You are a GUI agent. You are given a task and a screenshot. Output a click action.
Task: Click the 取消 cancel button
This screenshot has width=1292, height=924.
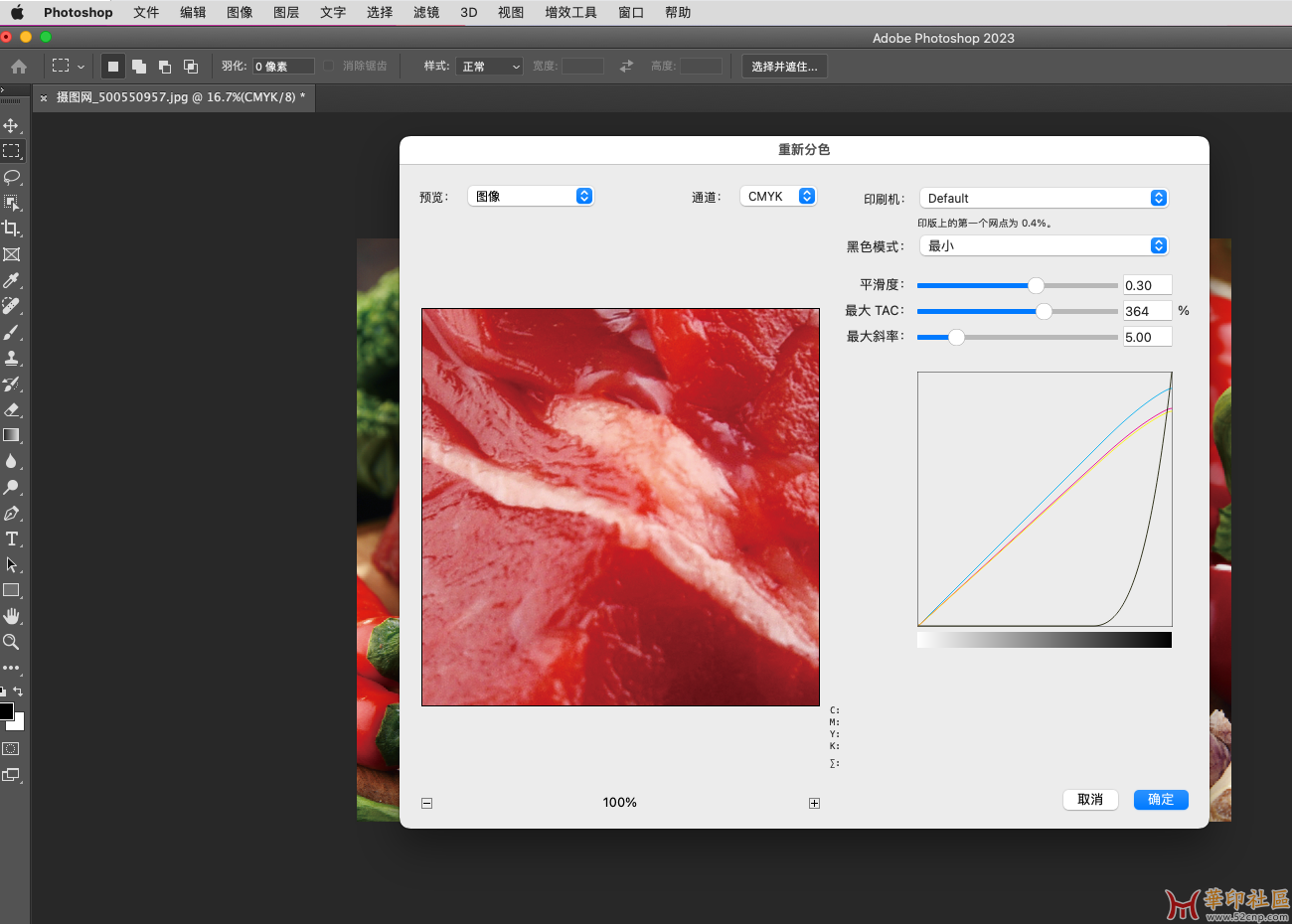coord(1090,800)
